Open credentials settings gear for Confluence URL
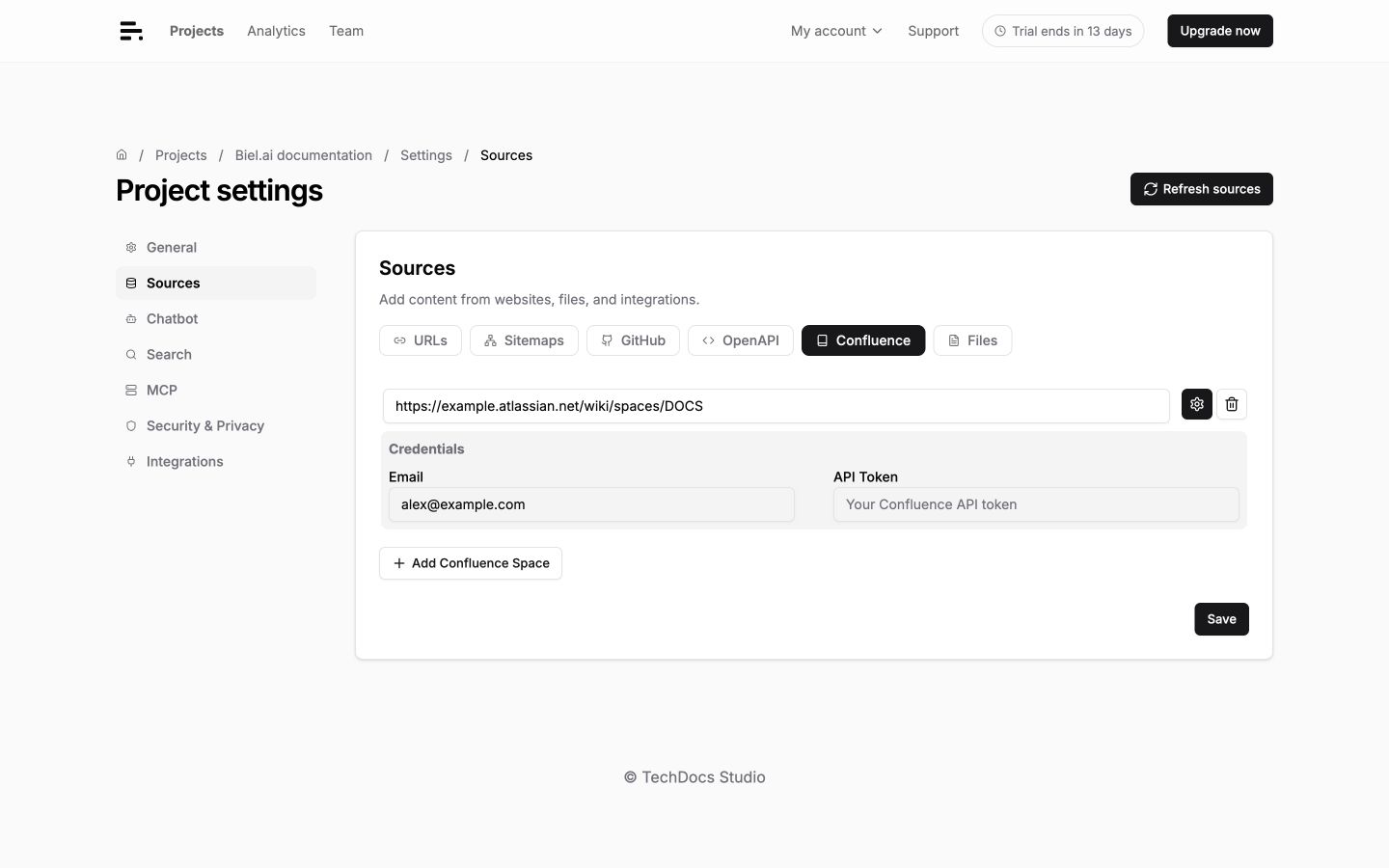The width and height of the screenshot is (1389, 868). (1197, 404)
